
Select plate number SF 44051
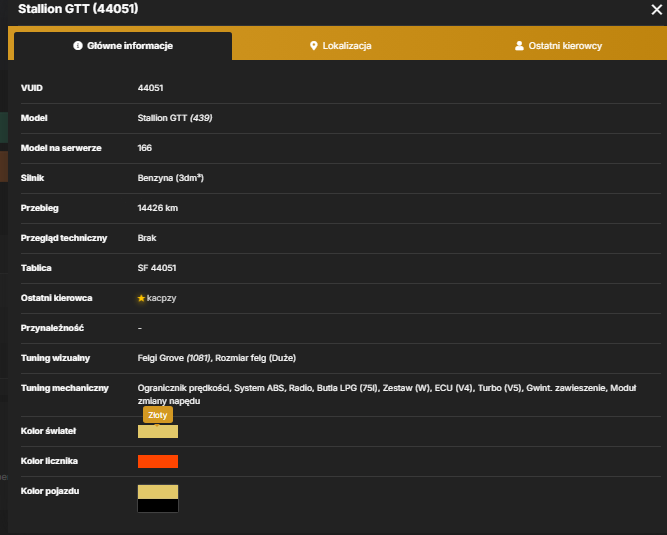coord(157,268)
